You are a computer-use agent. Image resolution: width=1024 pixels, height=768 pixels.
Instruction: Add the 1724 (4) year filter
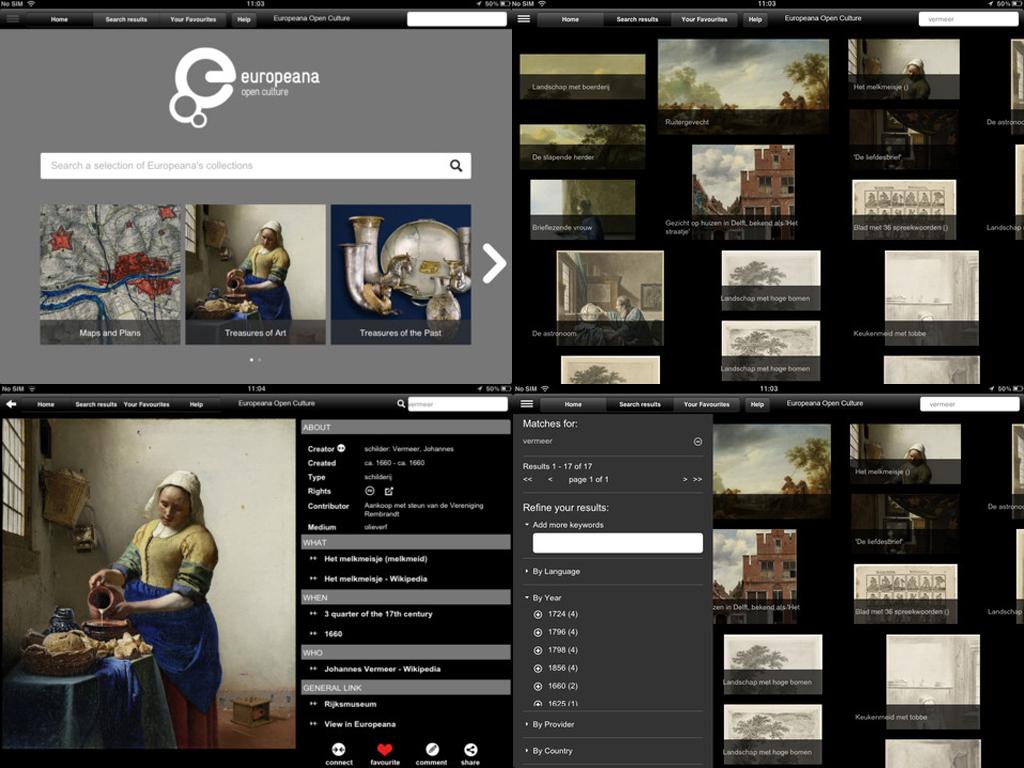click(537, 615)
